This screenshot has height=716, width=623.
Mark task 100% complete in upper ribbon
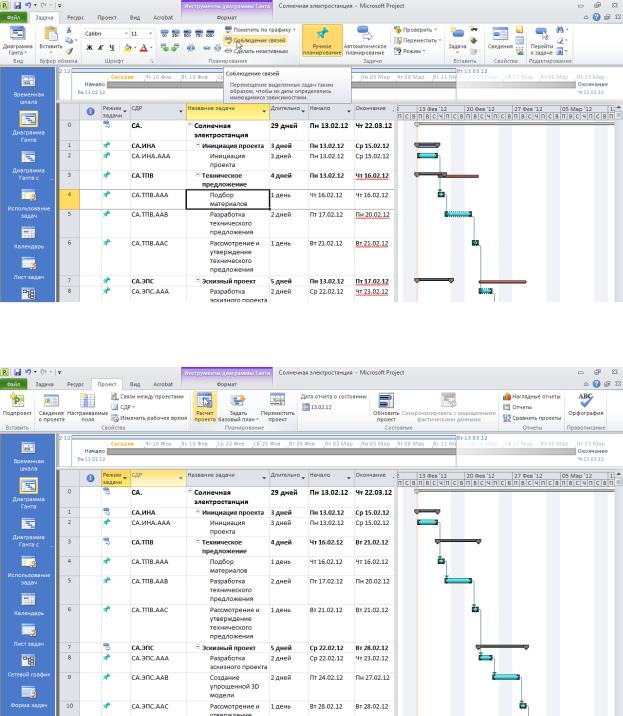210,33
